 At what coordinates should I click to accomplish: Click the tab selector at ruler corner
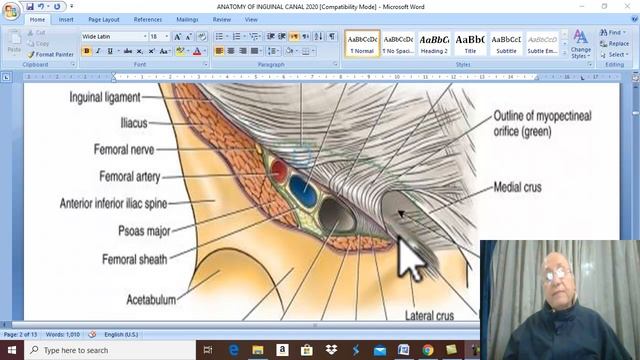[6, 77]
